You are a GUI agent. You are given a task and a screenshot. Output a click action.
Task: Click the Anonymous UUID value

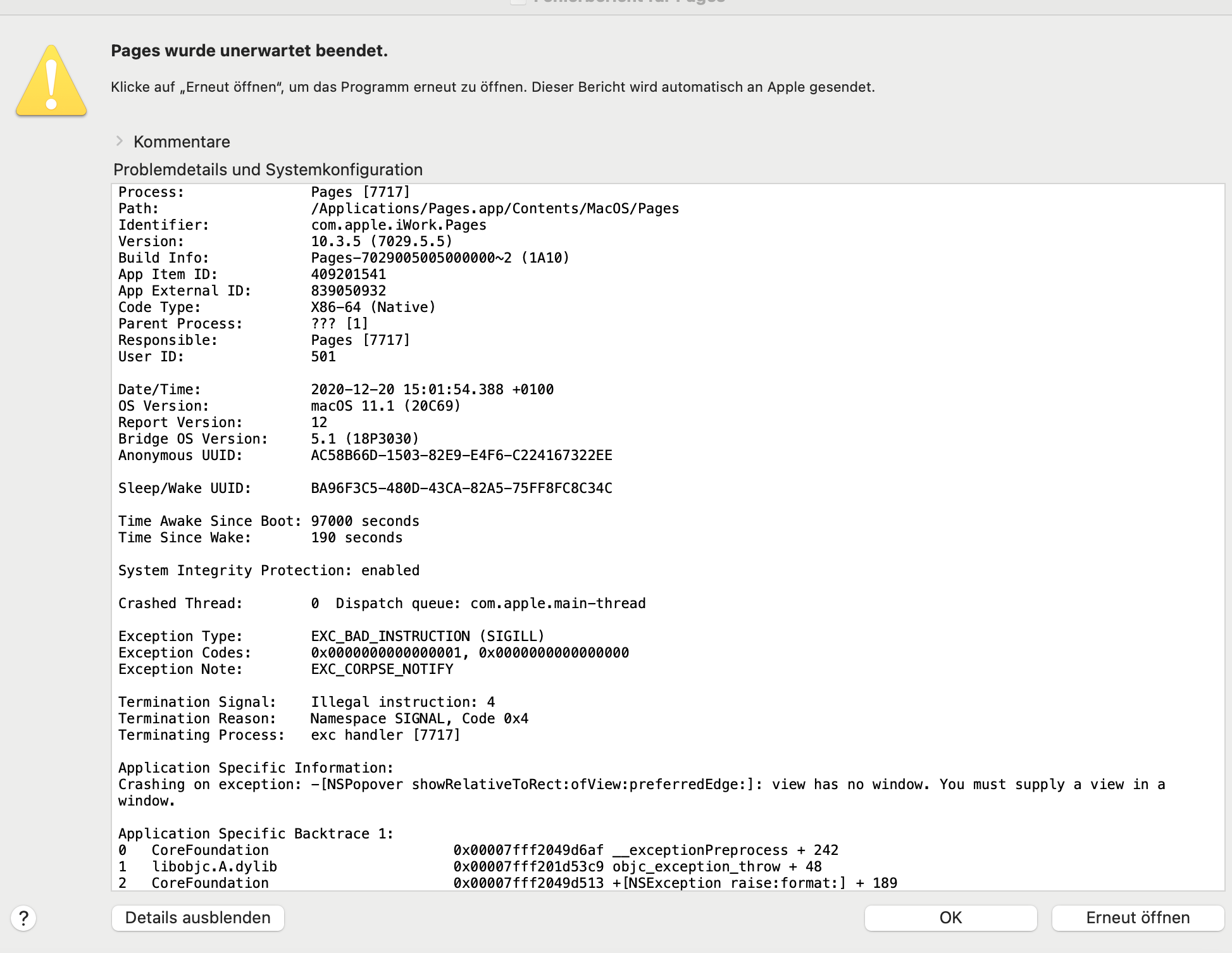pyautogui.click(x=461, y=455)
